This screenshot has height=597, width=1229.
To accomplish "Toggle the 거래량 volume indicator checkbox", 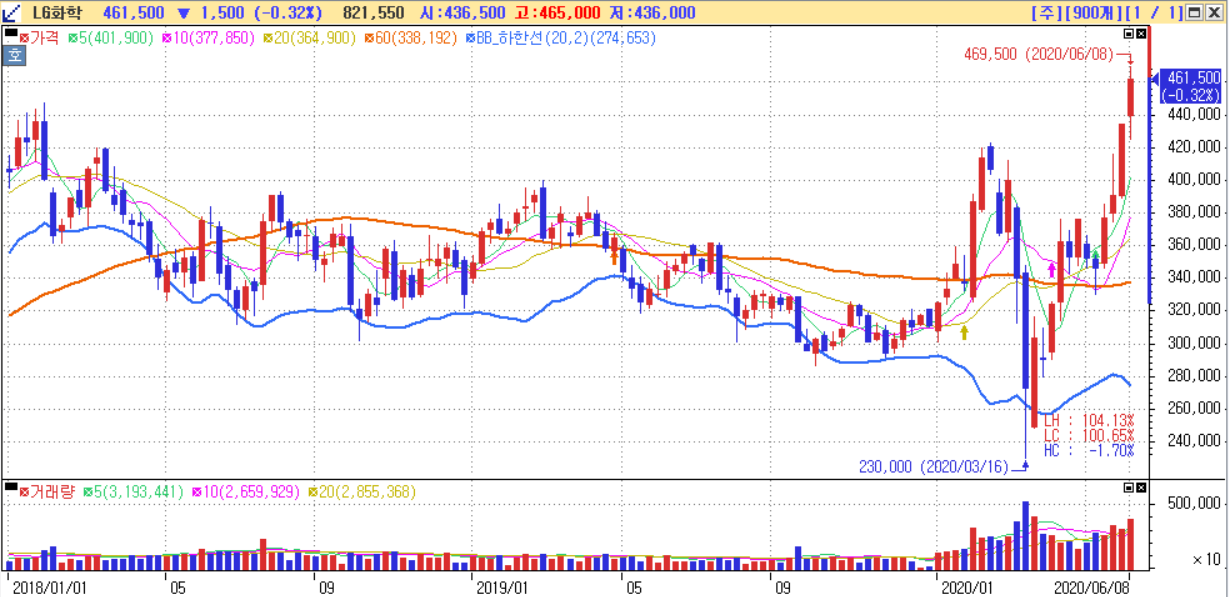I will tap(24, 491).
